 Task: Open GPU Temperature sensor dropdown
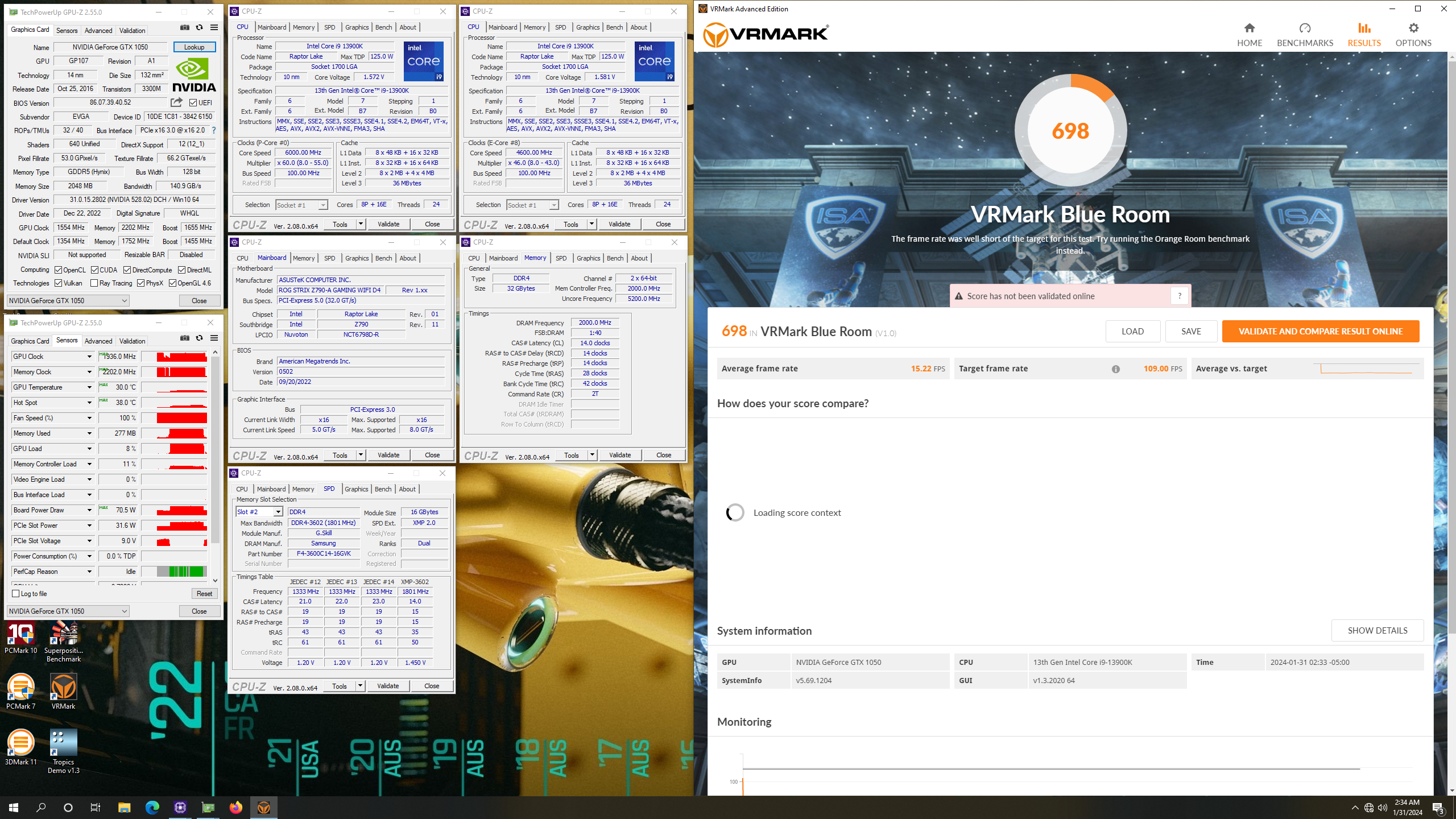(x=89, y=387)
